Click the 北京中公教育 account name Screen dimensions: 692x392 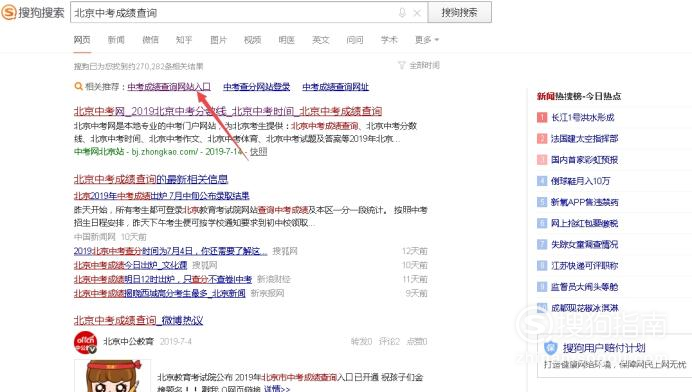point(129,341)
